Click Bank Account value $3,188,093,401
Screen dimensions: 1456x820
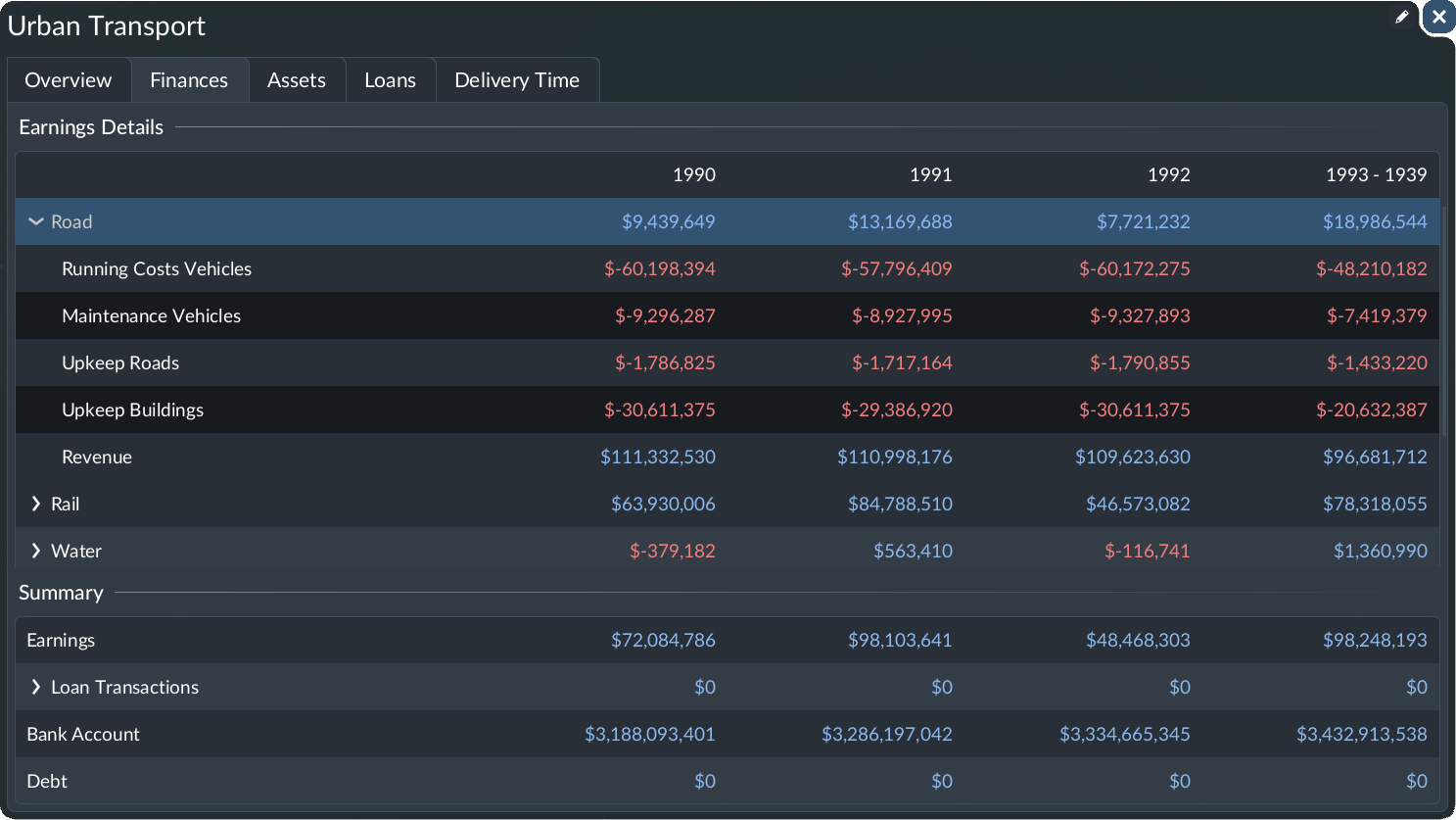[650, 734]
